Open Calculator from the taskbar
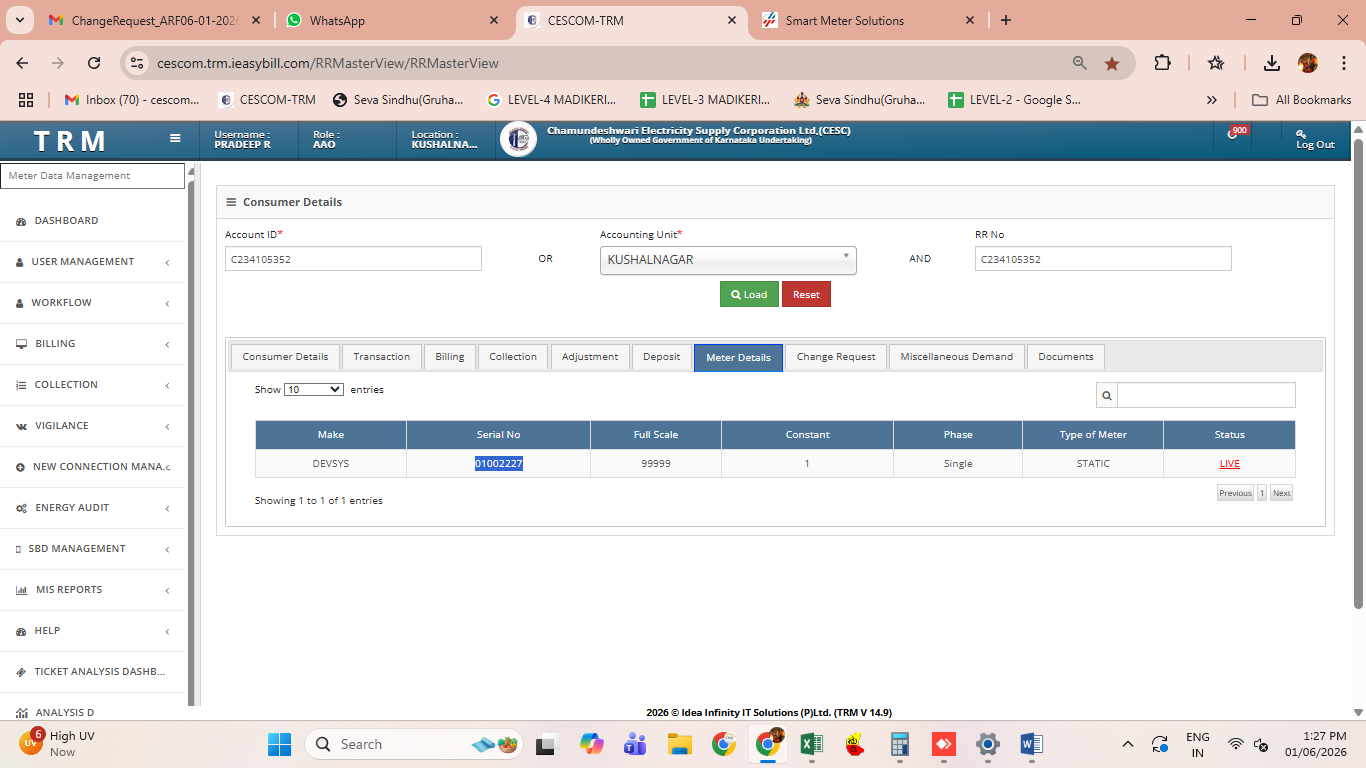The image size is (1366, 768). [899, 744]
